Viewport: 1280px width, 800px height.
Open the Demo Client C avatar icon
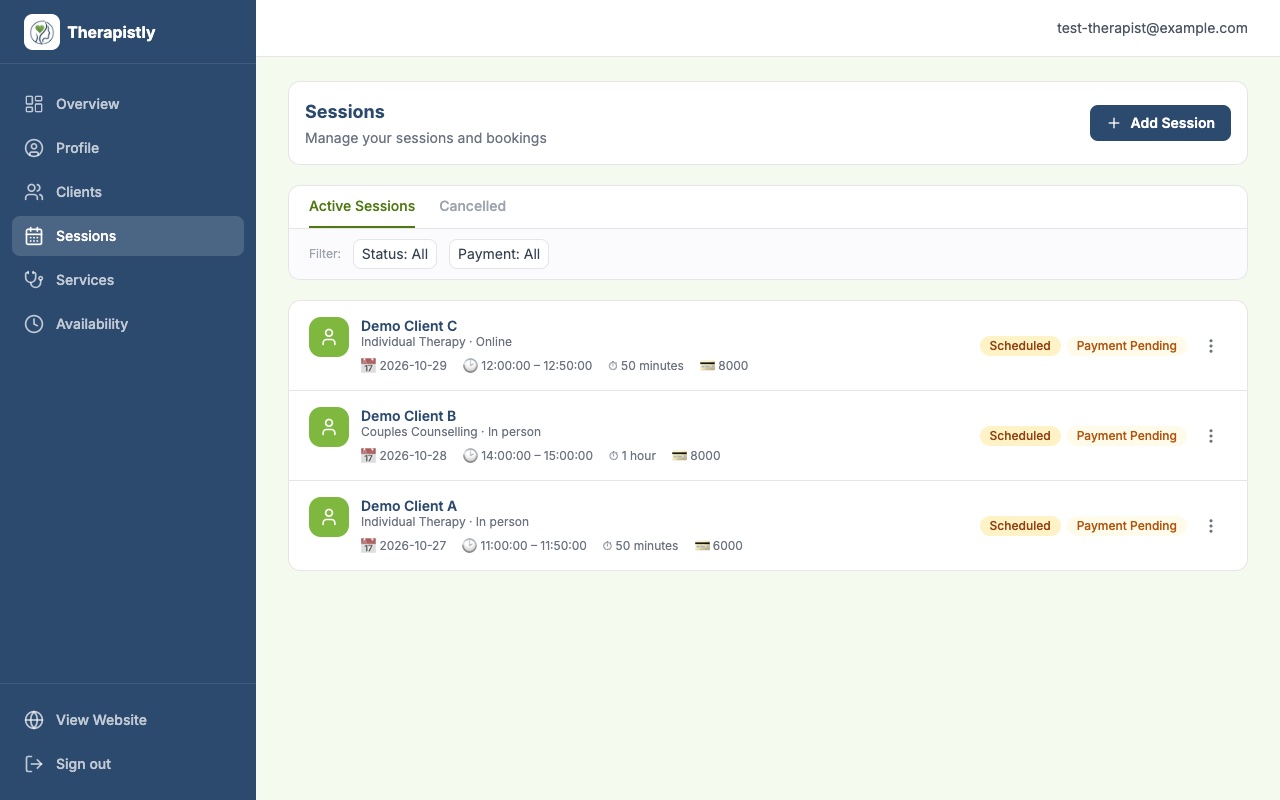click(x=329, y=337)
